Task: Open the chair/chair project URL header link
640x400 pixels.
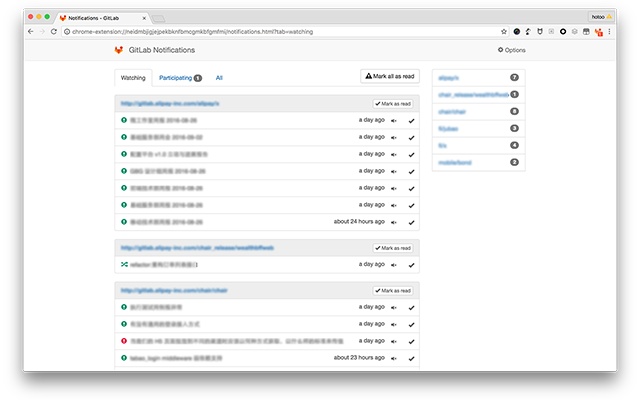Action: click(174, 291)
